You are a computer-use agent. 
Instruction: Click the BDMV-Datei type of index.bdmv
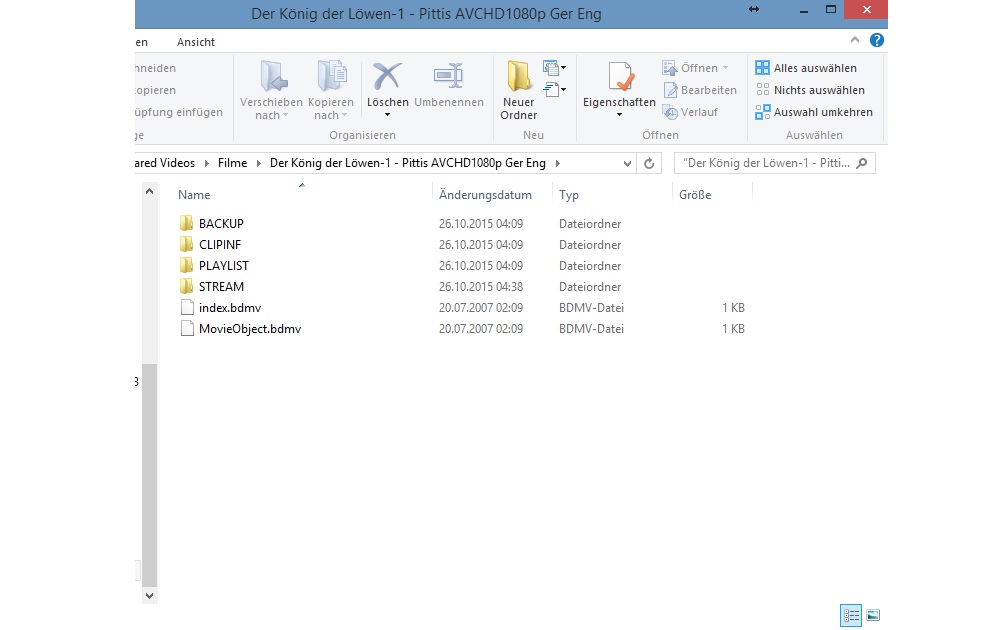[591, 308]
